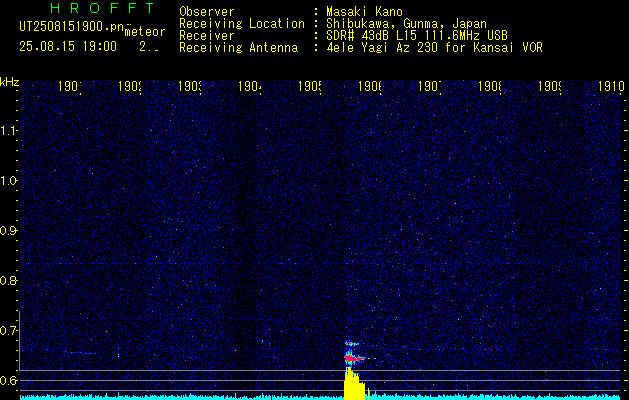Click the 'Receiver' field label

207,36
